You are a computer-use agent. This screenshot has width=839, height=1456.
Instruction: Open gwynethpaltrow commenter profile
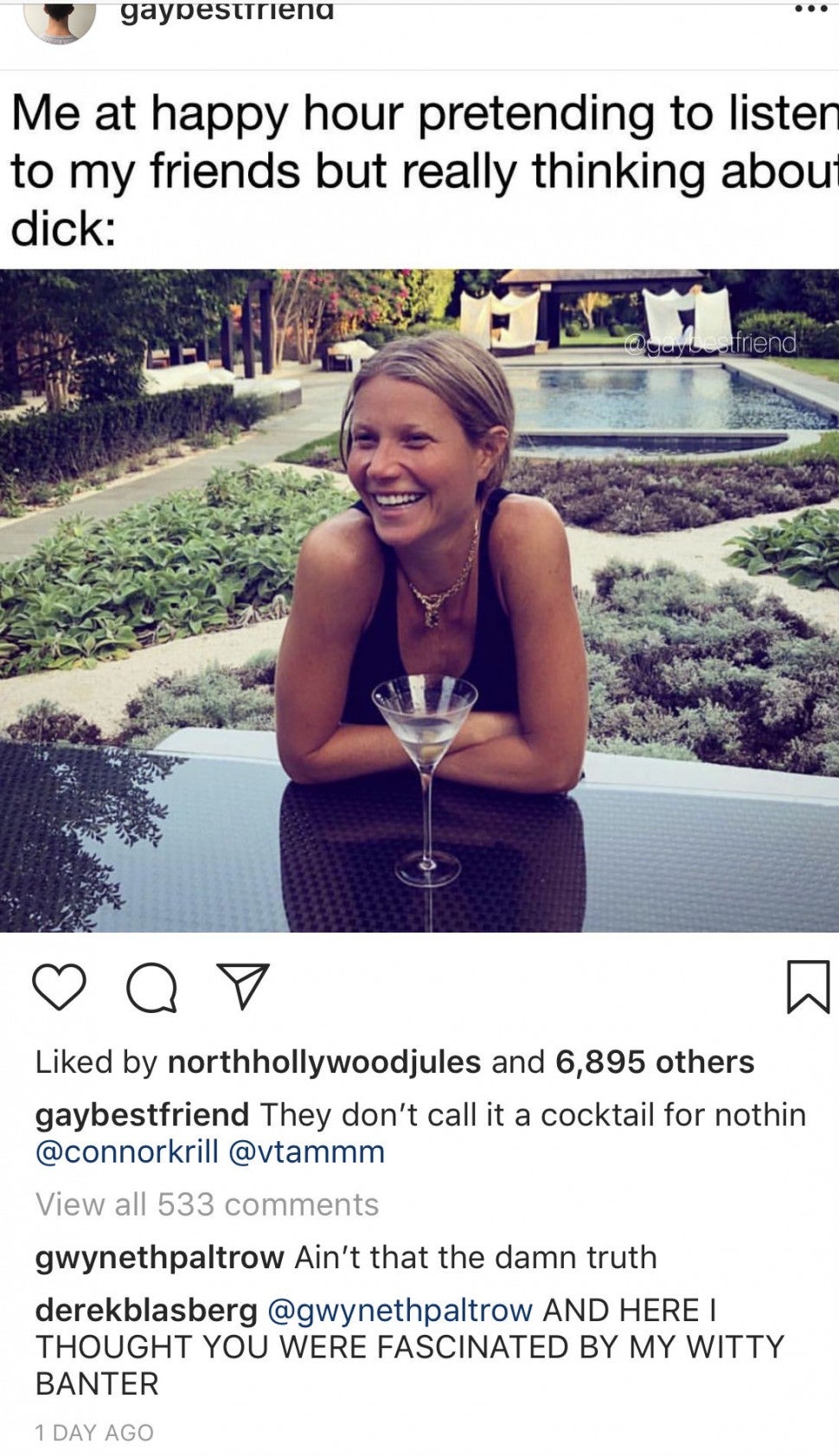(159, 1257)
